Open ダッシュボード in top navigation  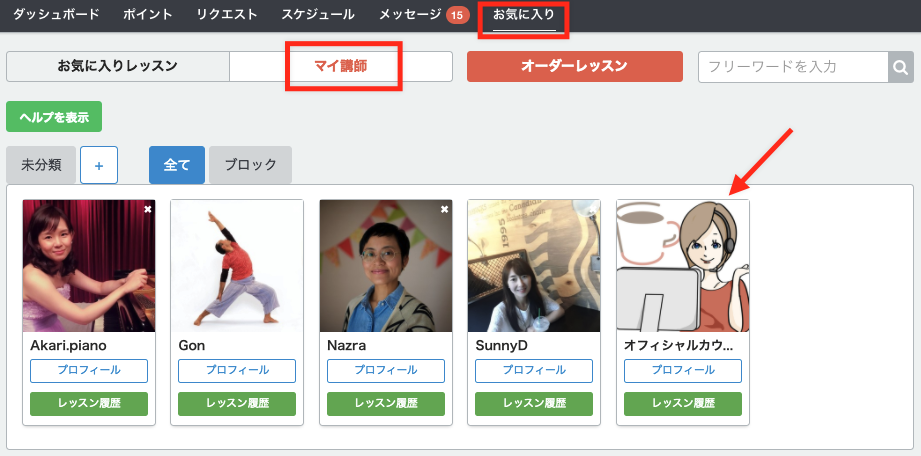pos(56,14)
